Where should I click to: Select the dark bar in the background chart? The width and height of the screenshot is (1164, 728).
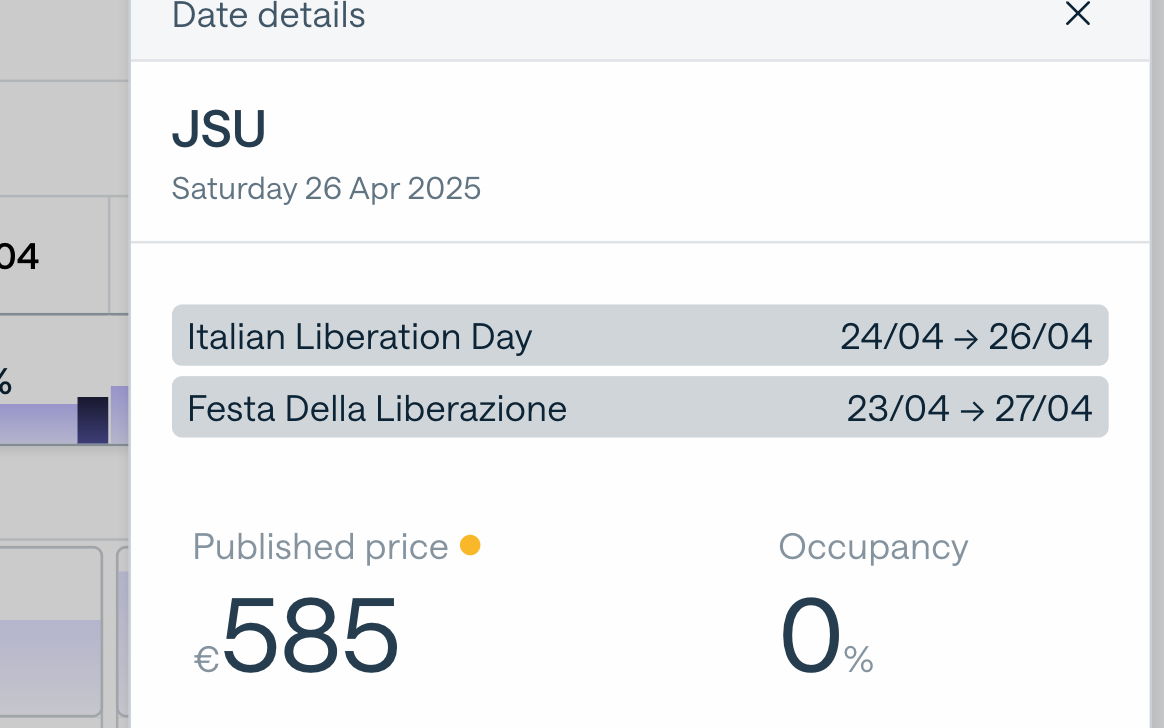point(93,420)
